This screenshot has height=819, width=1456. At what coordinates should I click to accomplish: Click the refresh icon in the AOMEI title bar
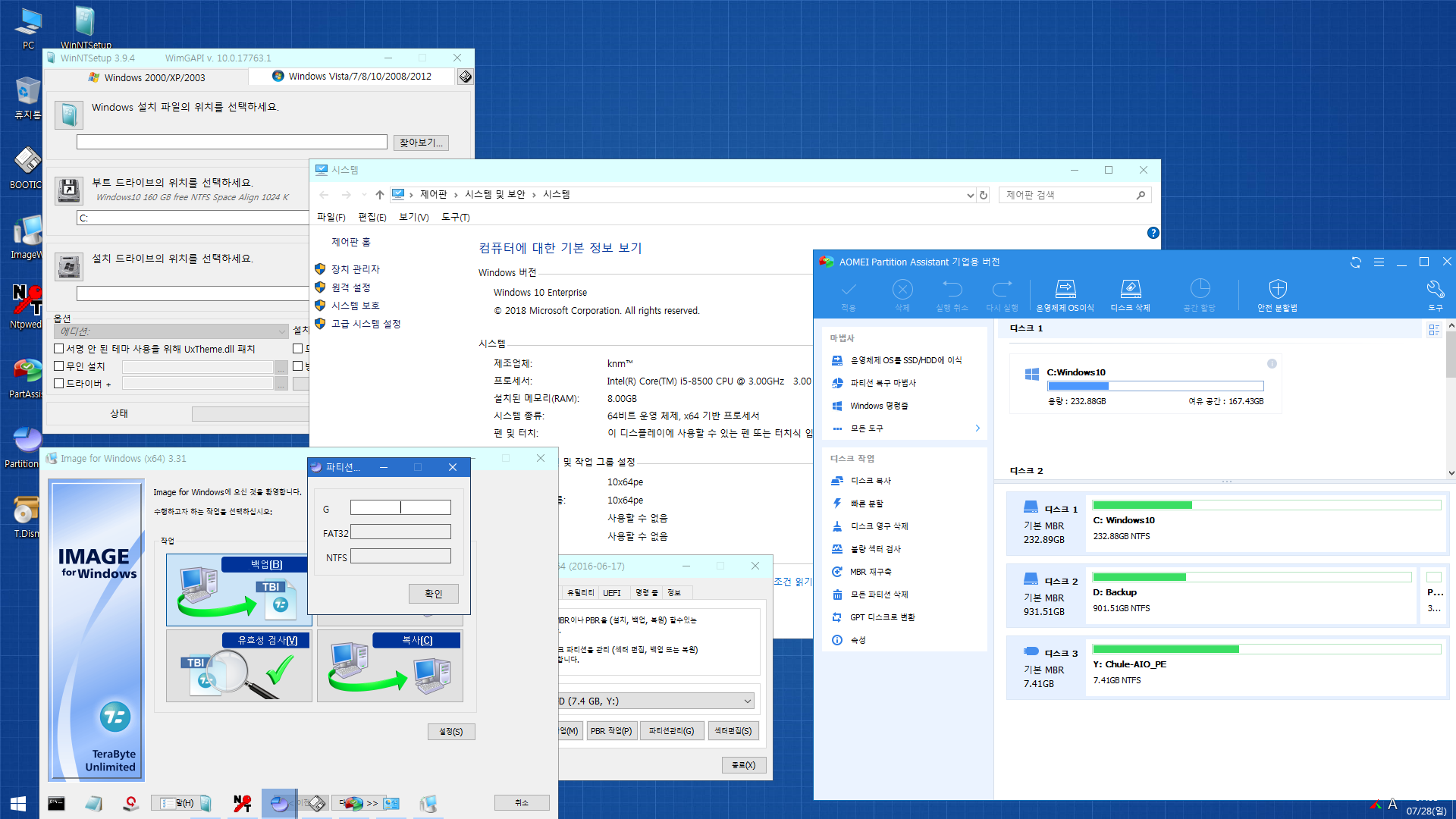click(1356, 262)
